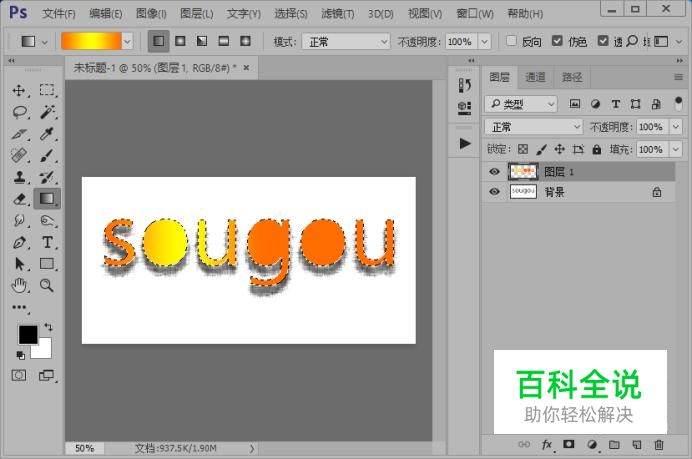Select the History Brush tool
Image resolution: width=692 pixels, height=459 pixels.
tap(47, 177)
